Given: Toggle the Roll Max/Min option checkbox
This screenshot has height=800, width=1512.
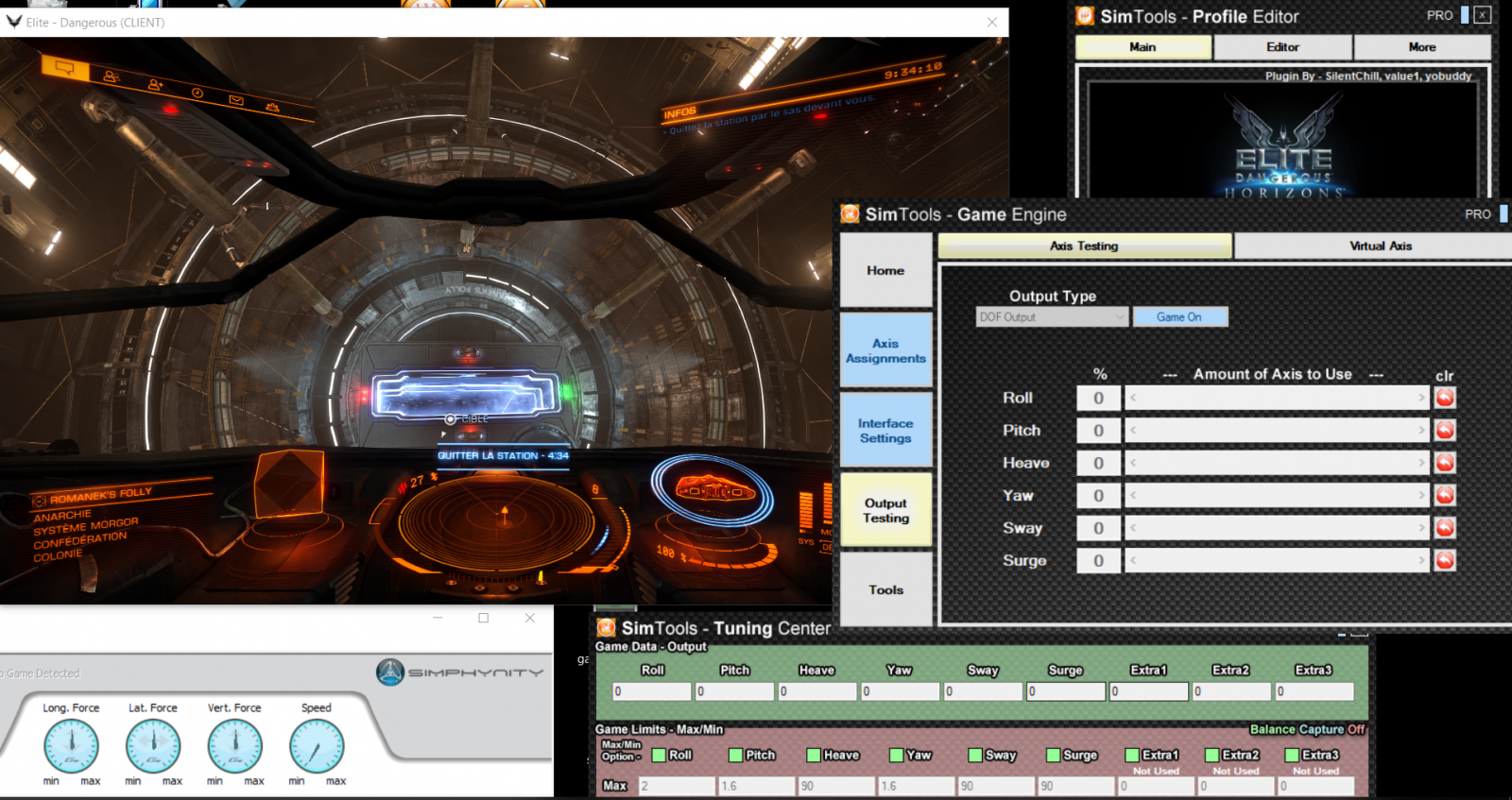Looking at the screenshot, I should tap(659, 755).
